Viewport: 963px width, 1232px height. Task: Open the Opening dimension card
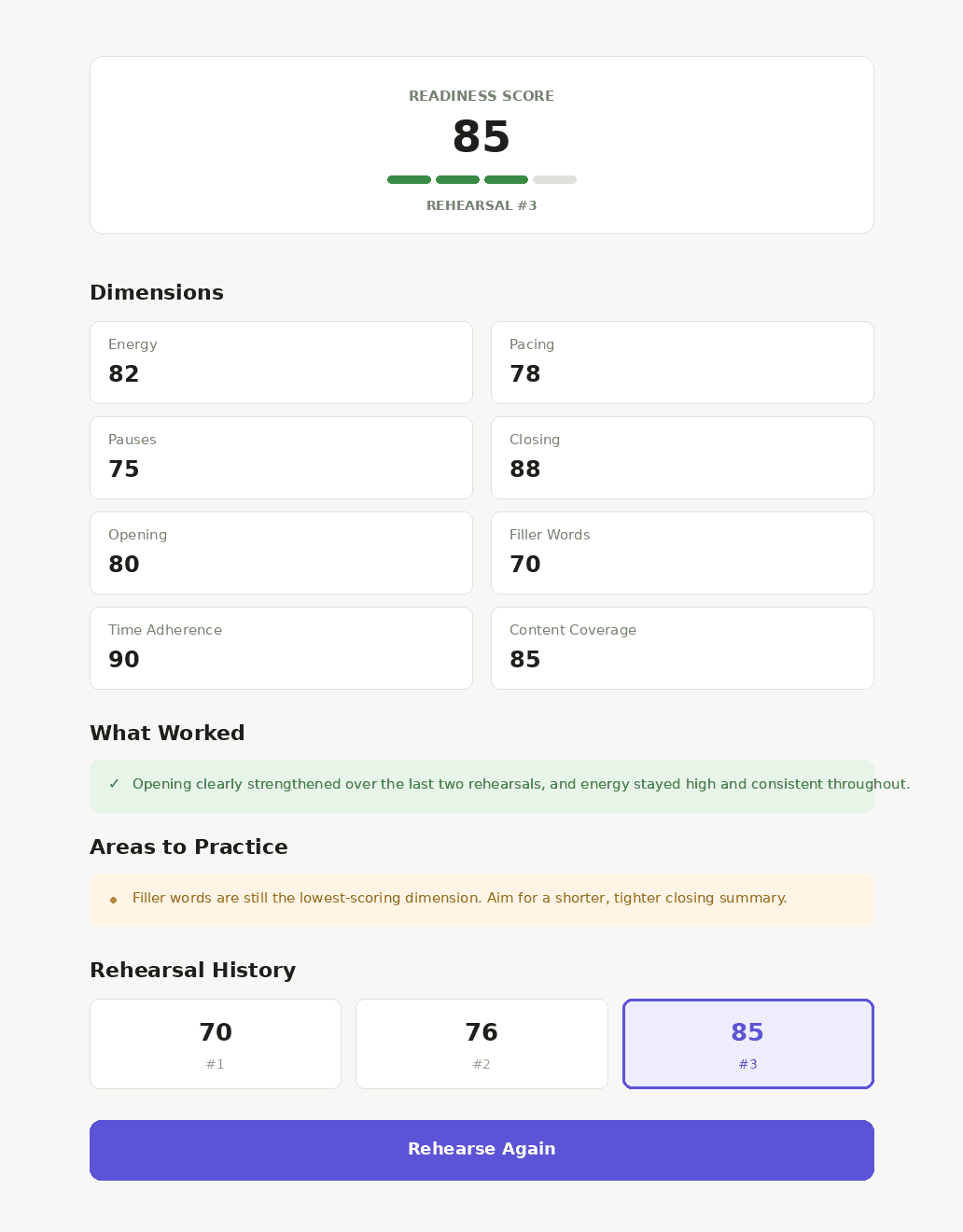[281, 553]
